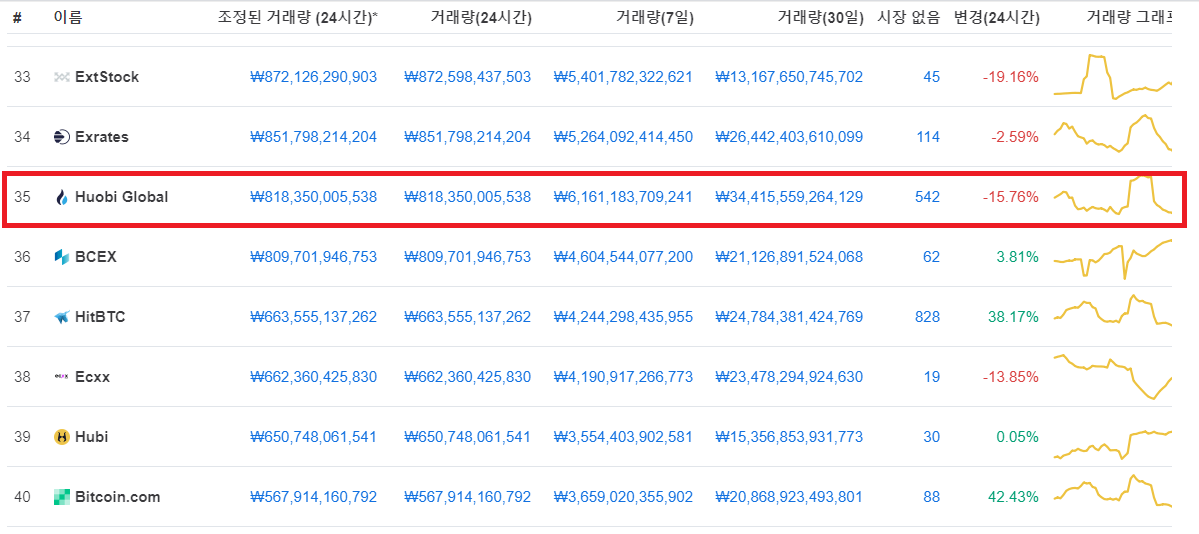
Task: Click the HitBTC logo icon
Action: click(x=62, y=317)
